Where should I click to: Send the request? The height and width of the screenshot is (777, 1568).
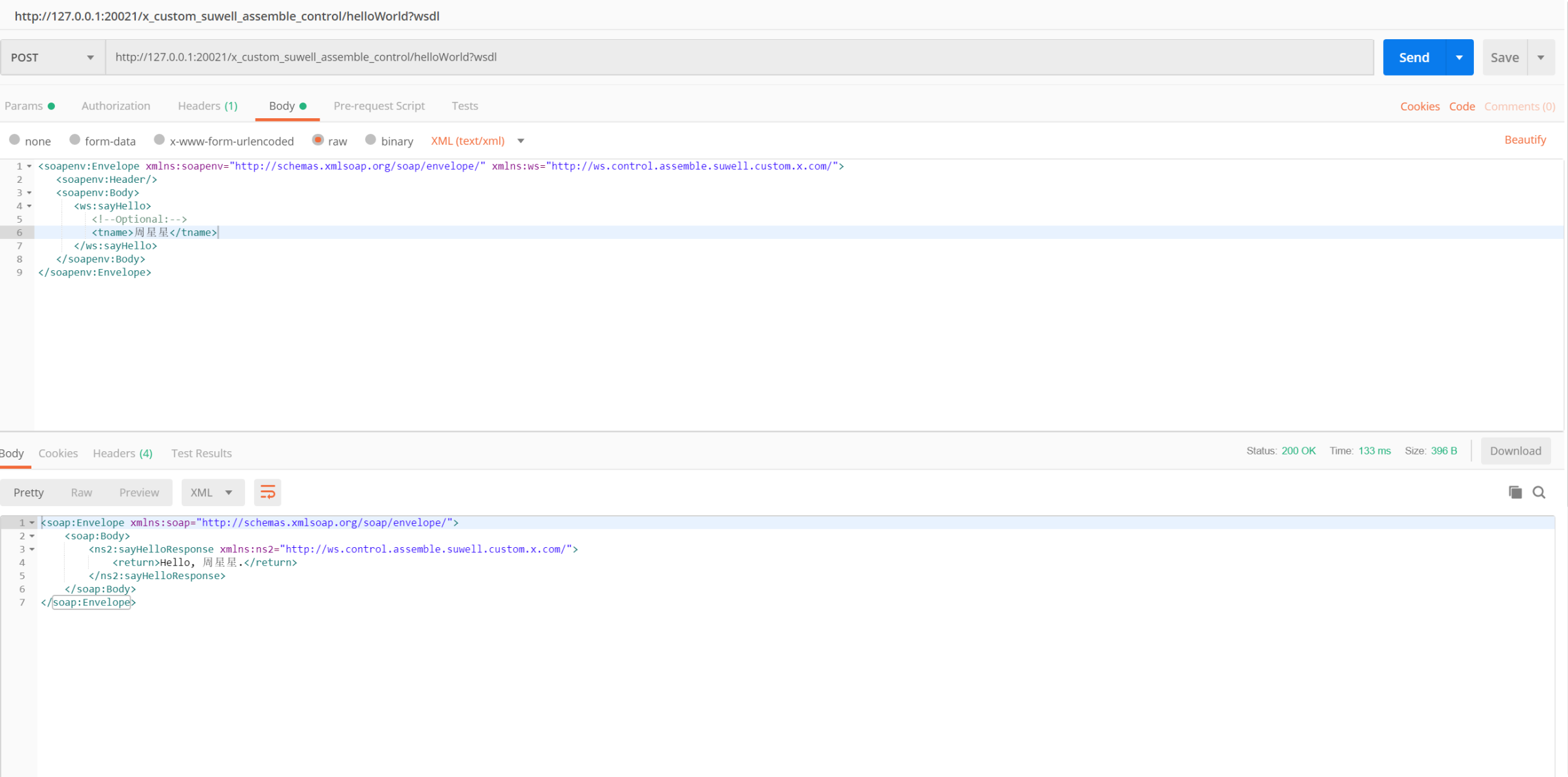coord(1414,57)
